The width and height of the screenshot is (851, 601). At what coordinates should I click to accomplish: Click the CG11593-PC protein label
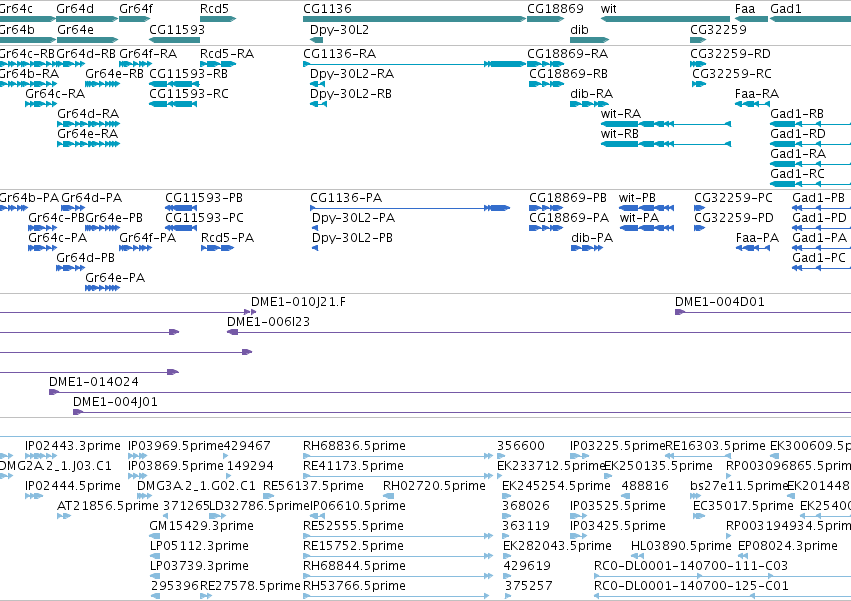click(205, 218)
